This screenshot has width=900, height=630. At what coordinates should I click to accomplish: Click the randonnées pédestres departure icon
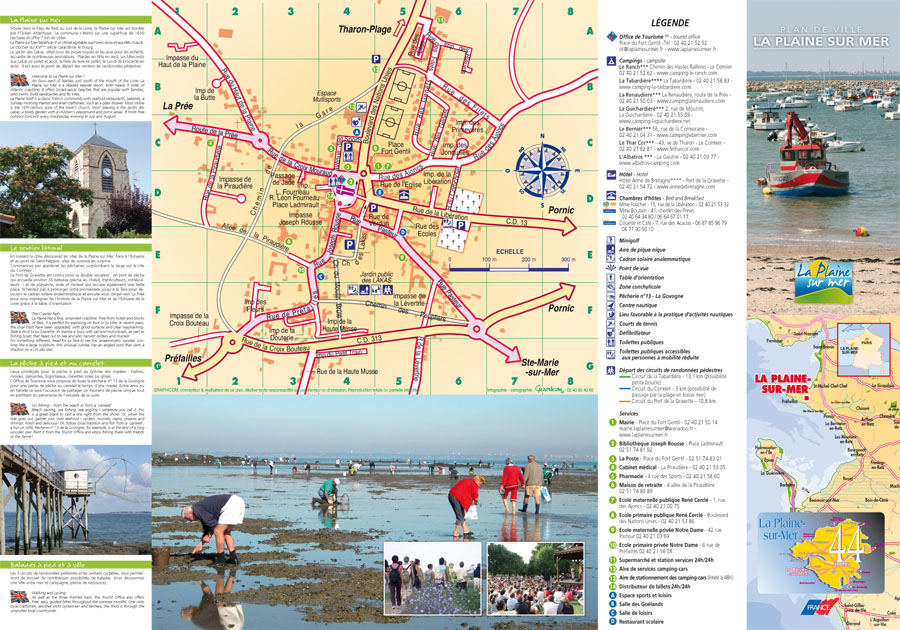[x=611, y=371]
